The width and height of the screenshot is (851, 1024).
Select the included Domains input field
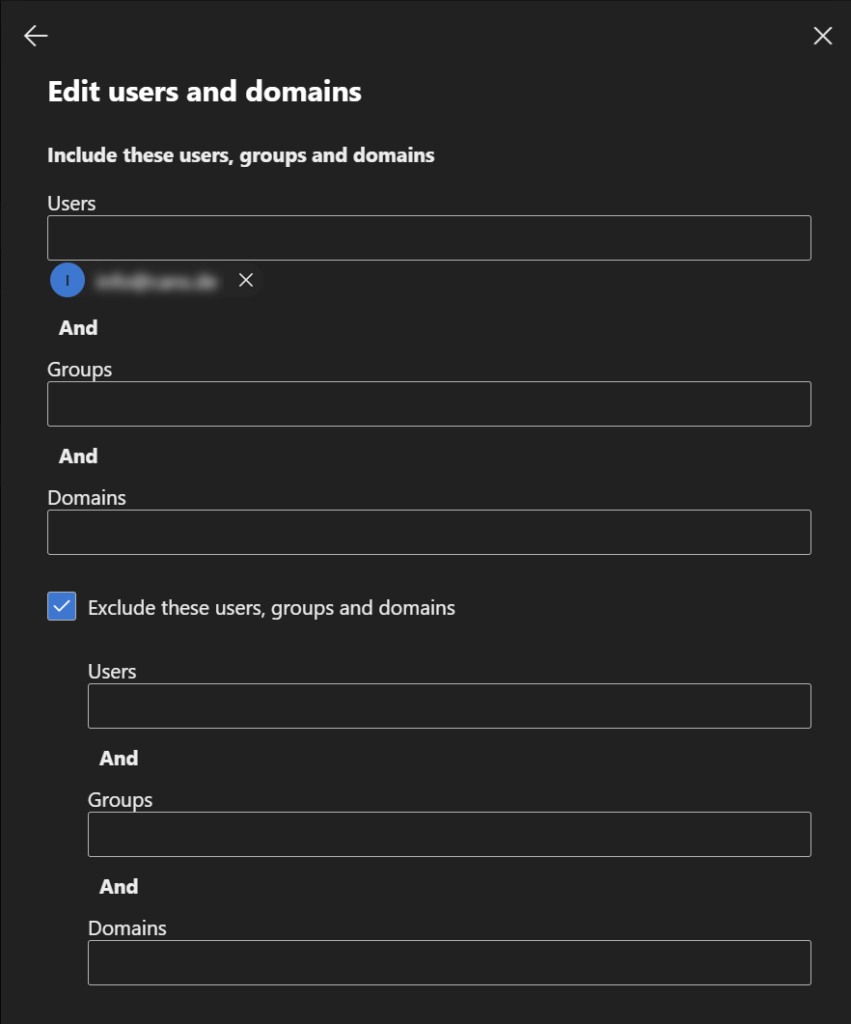click(x=428, y=532)
